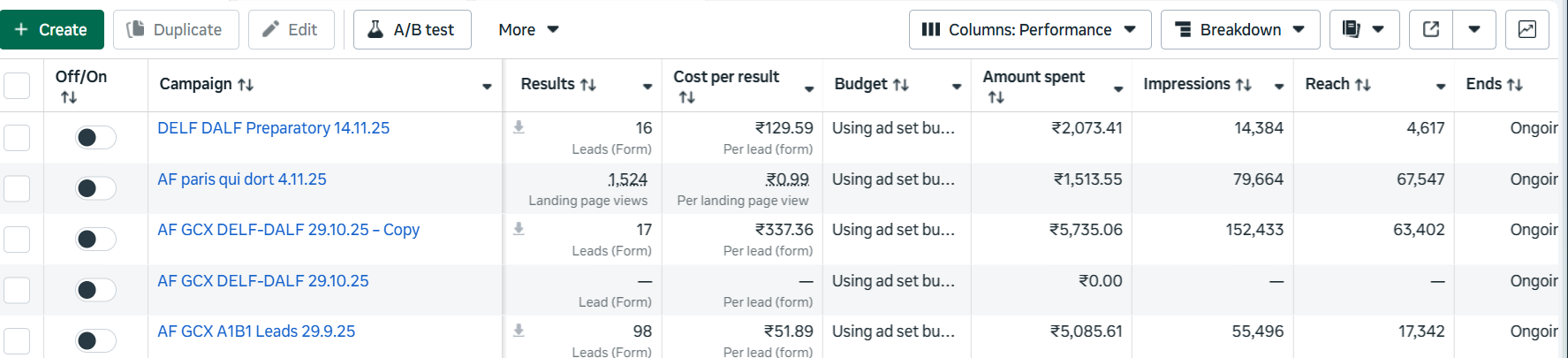Click the green Create button
The width and height of the screenshot is (1568, 358).
click(x=52, y=29)
